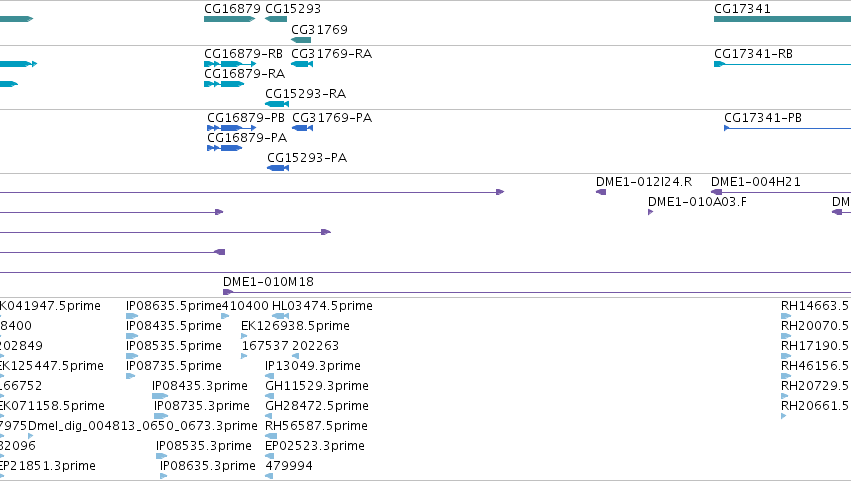Click the CG31769-PA protein glyph
The image size is (851, 481).
point(302,128)
